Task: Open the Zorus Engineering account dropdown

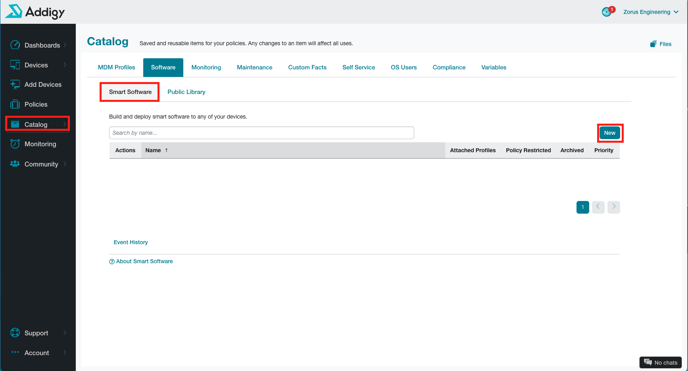Action: 651,12
